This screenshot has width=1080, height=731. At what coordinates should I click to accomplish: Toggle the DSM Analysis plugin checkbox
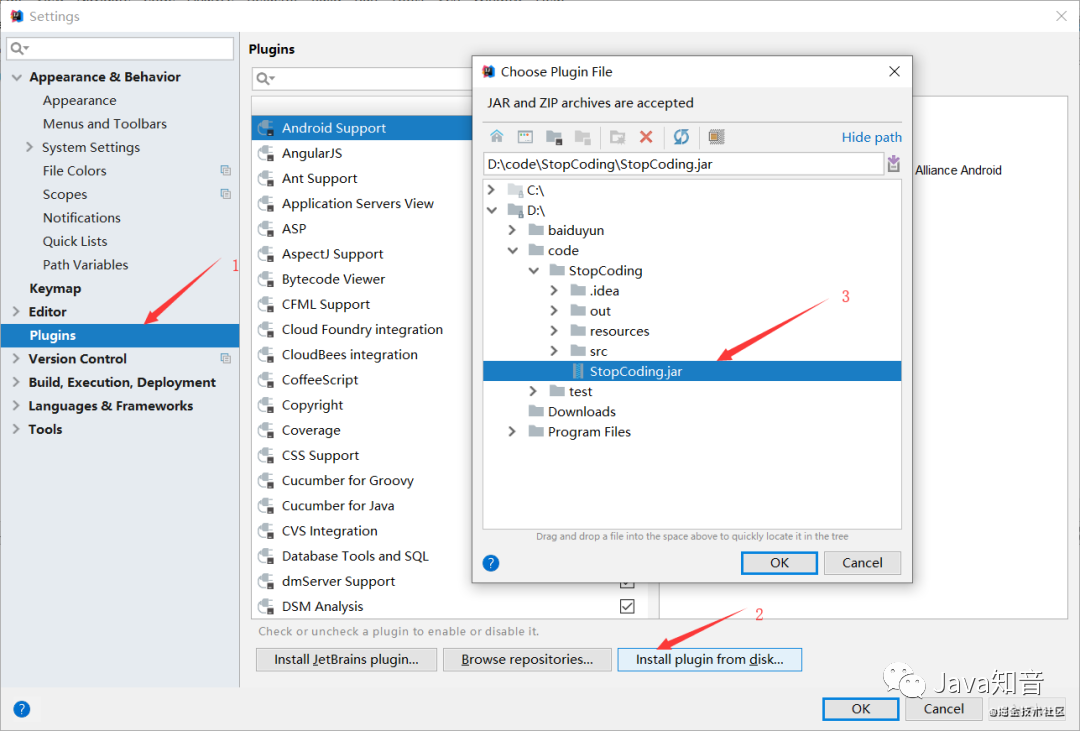[x=627, y=606]
